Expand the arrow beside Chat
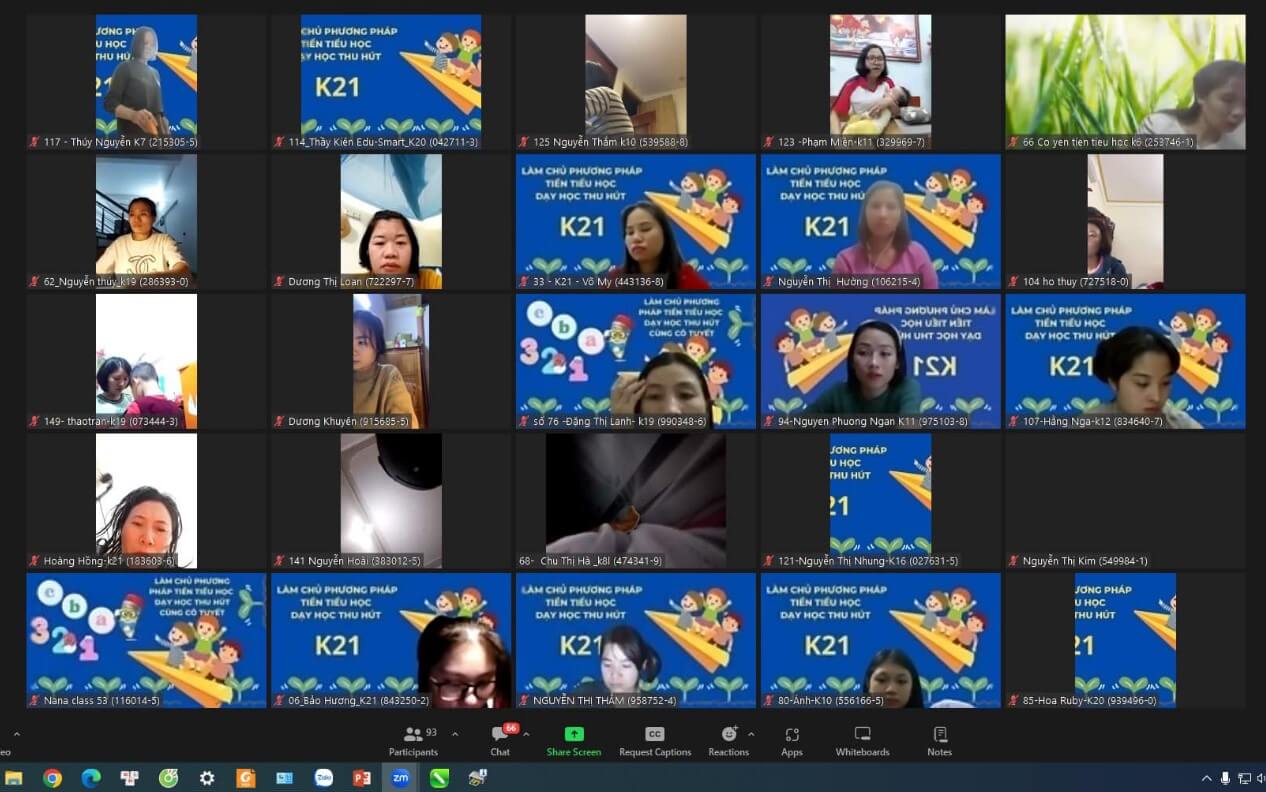1266x792 pixels. (526, 734)
